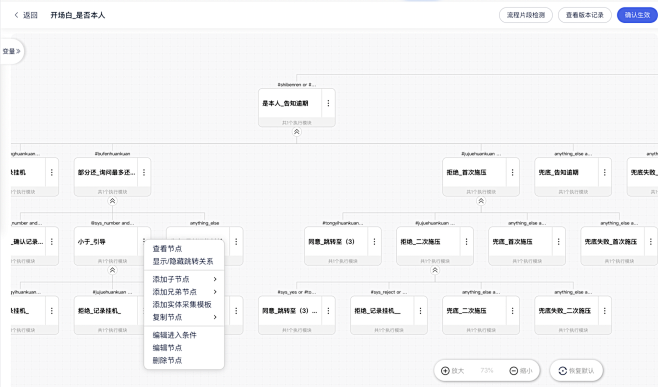The height and width of the screenshot is (387, 658).
Task: Open three-dot menu on 兜底失败_二次施压 node
Action: [604, 311]
